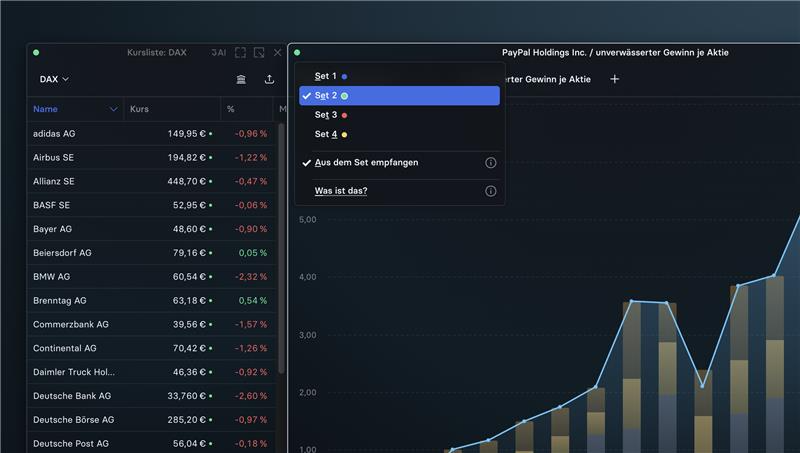The image size is (800, 453).
Task: Open the 'Was ist das?' link
Action: click(341, 191)
